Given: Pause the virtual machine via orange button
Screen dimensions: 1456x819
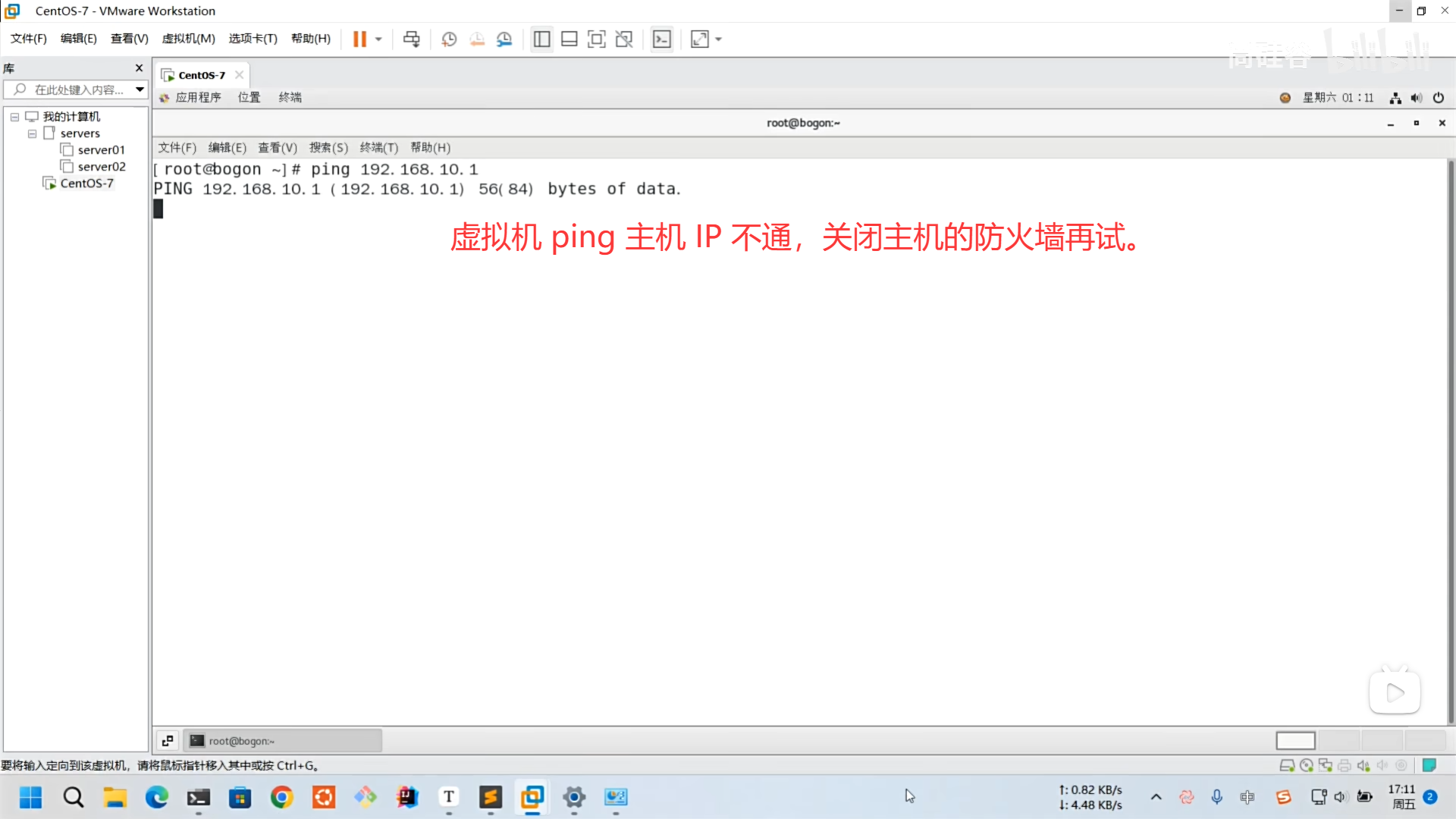Looking at the screenshot, I should 359,39.
